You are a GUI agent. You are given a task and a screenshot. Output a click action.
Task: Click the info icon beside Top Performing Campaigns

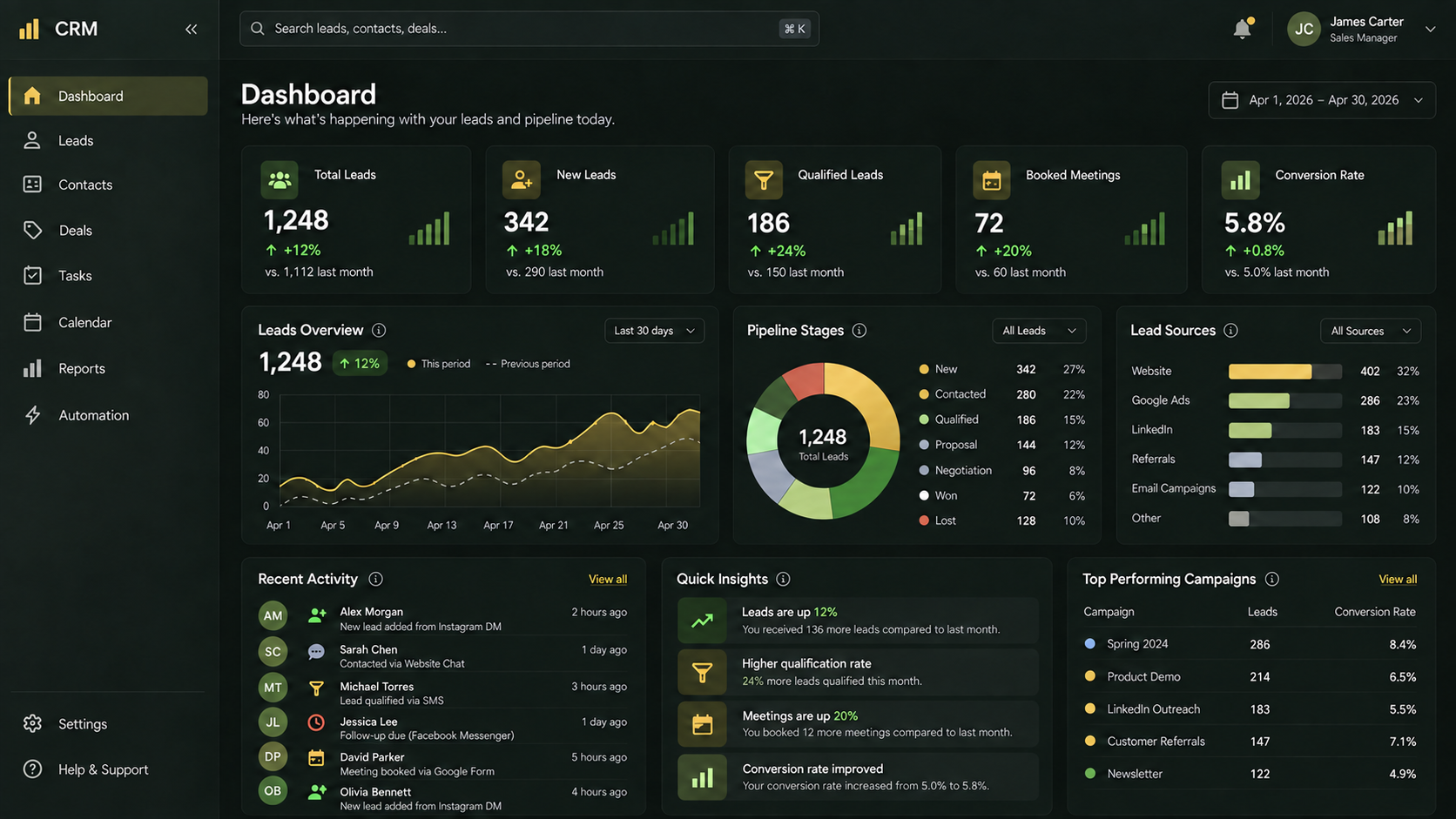pyautogui.click(x=1271, y=579)
